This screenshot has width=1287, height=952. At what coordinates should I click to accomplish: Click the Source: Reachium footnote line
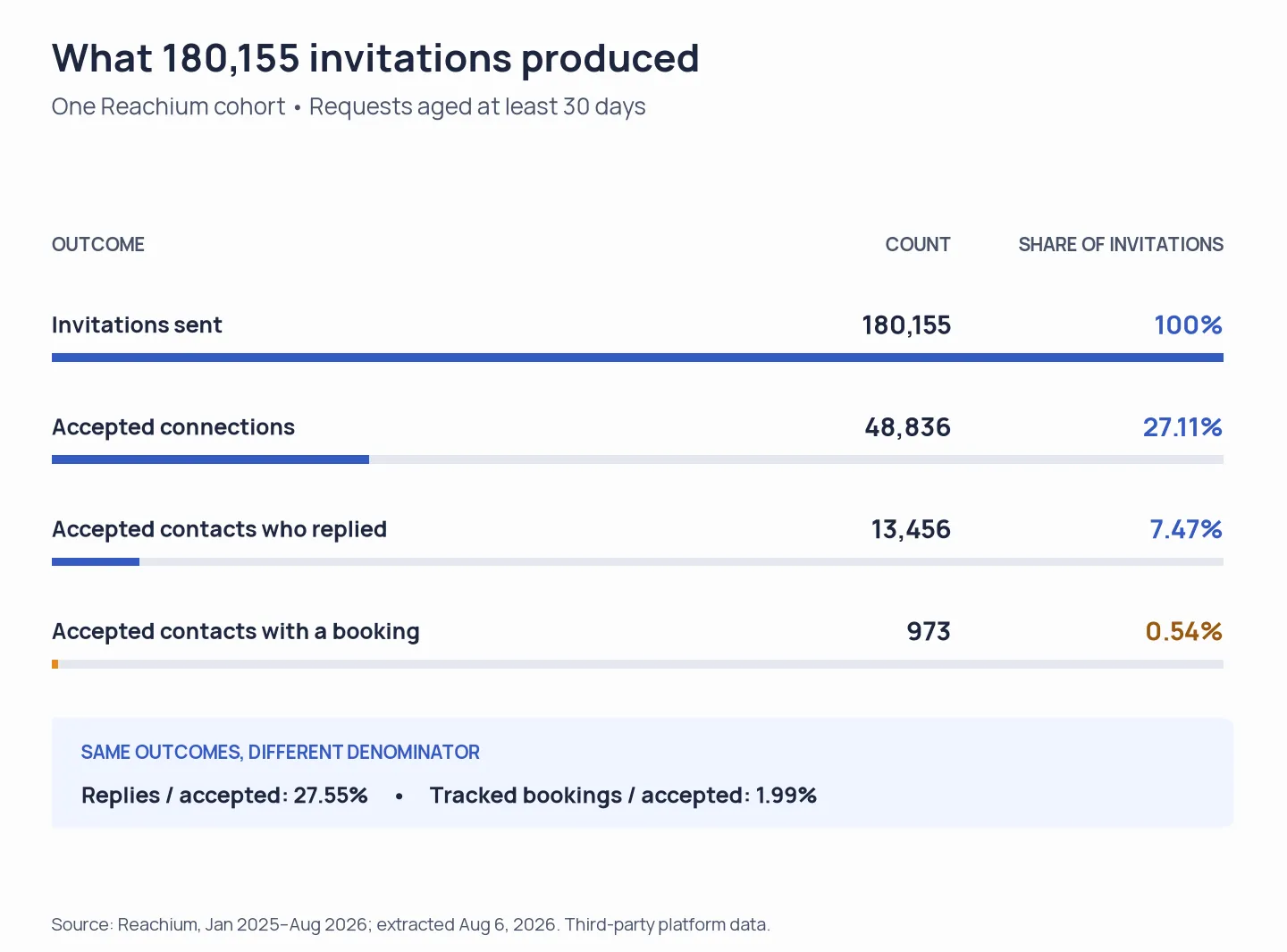point(410,924)
